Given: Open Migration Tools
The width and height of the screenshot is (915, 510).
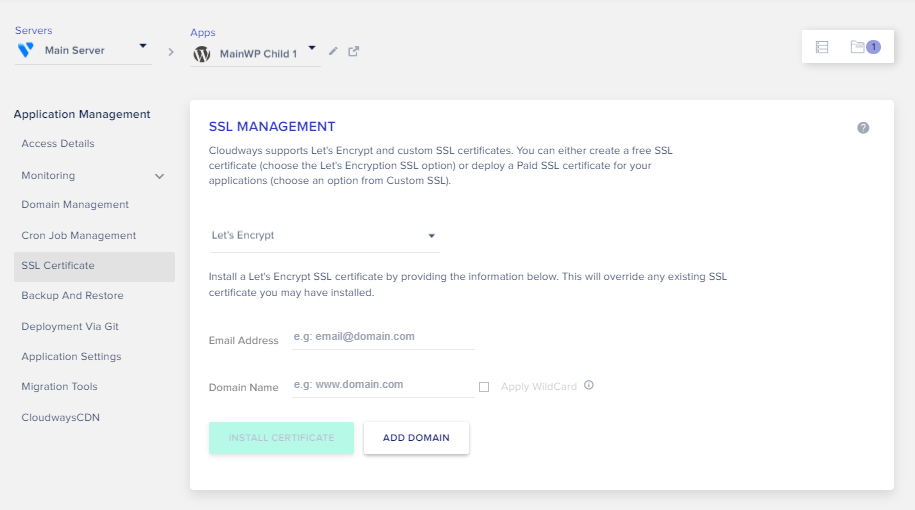Looking at the screenshot, I should [60, 387].
